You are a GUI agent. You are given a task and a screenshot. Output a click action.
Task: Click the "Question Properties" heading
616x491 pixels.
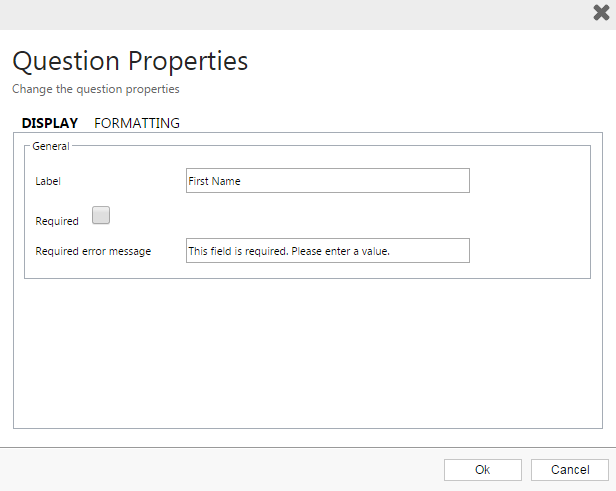(130, 61)
